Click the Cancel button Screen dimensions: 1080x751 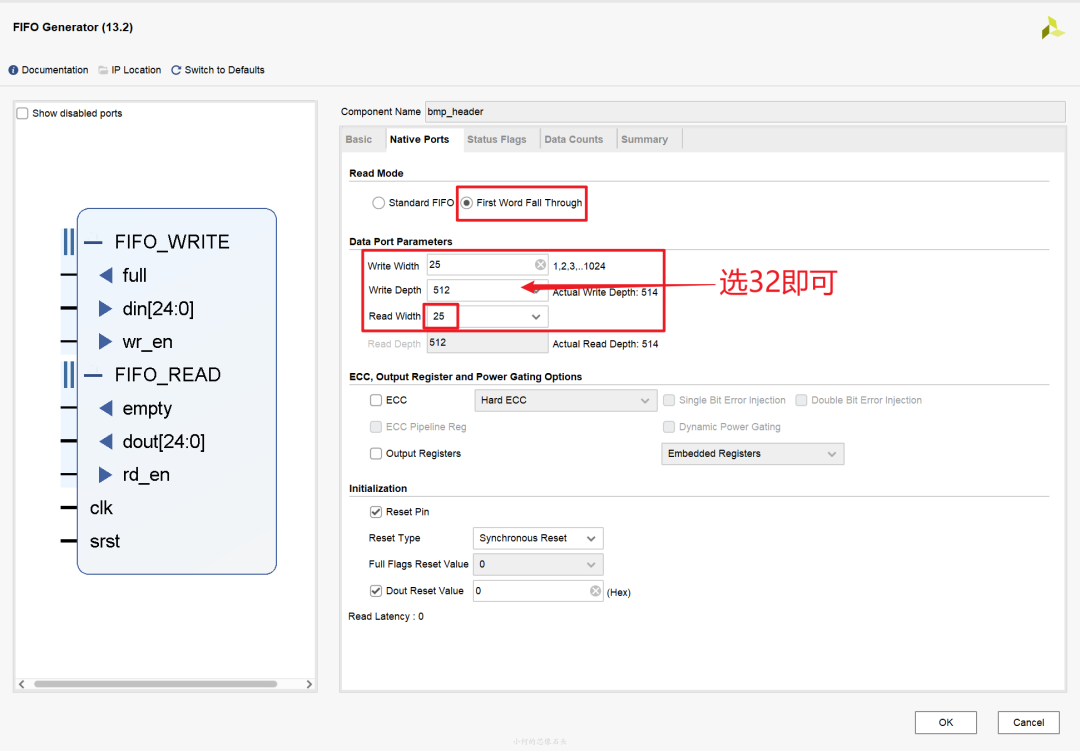click(1028, 723)
